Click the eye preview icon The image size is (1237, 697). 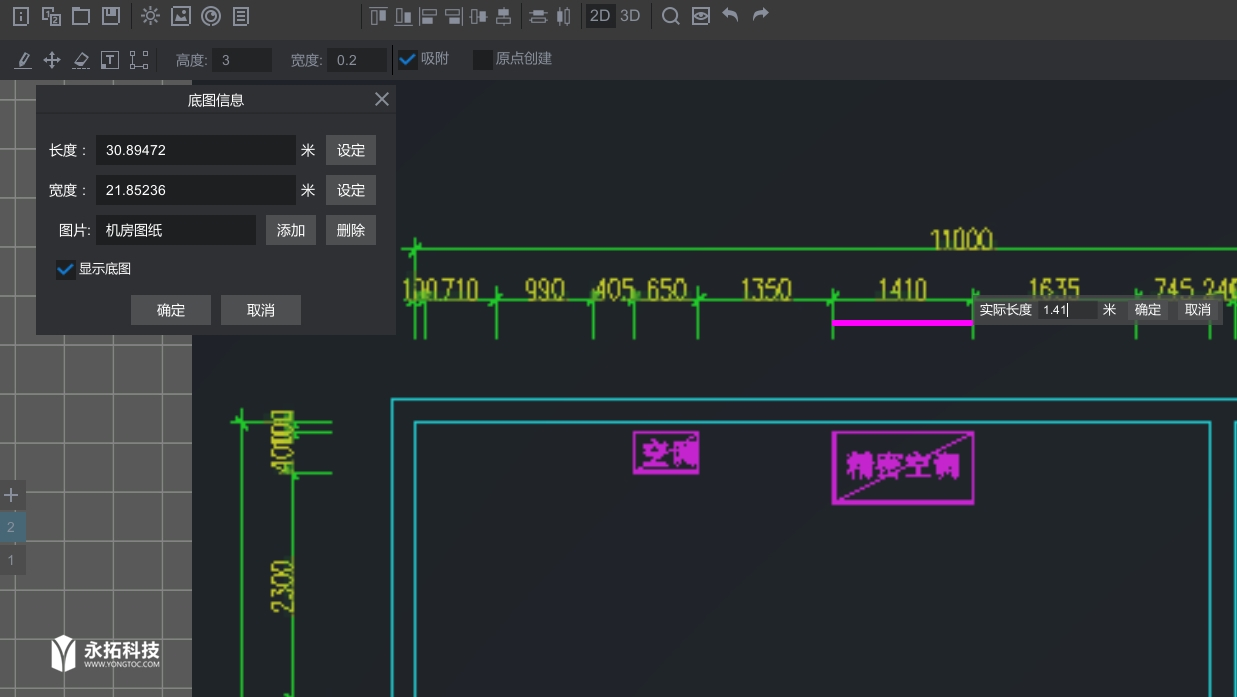(701, 16)
